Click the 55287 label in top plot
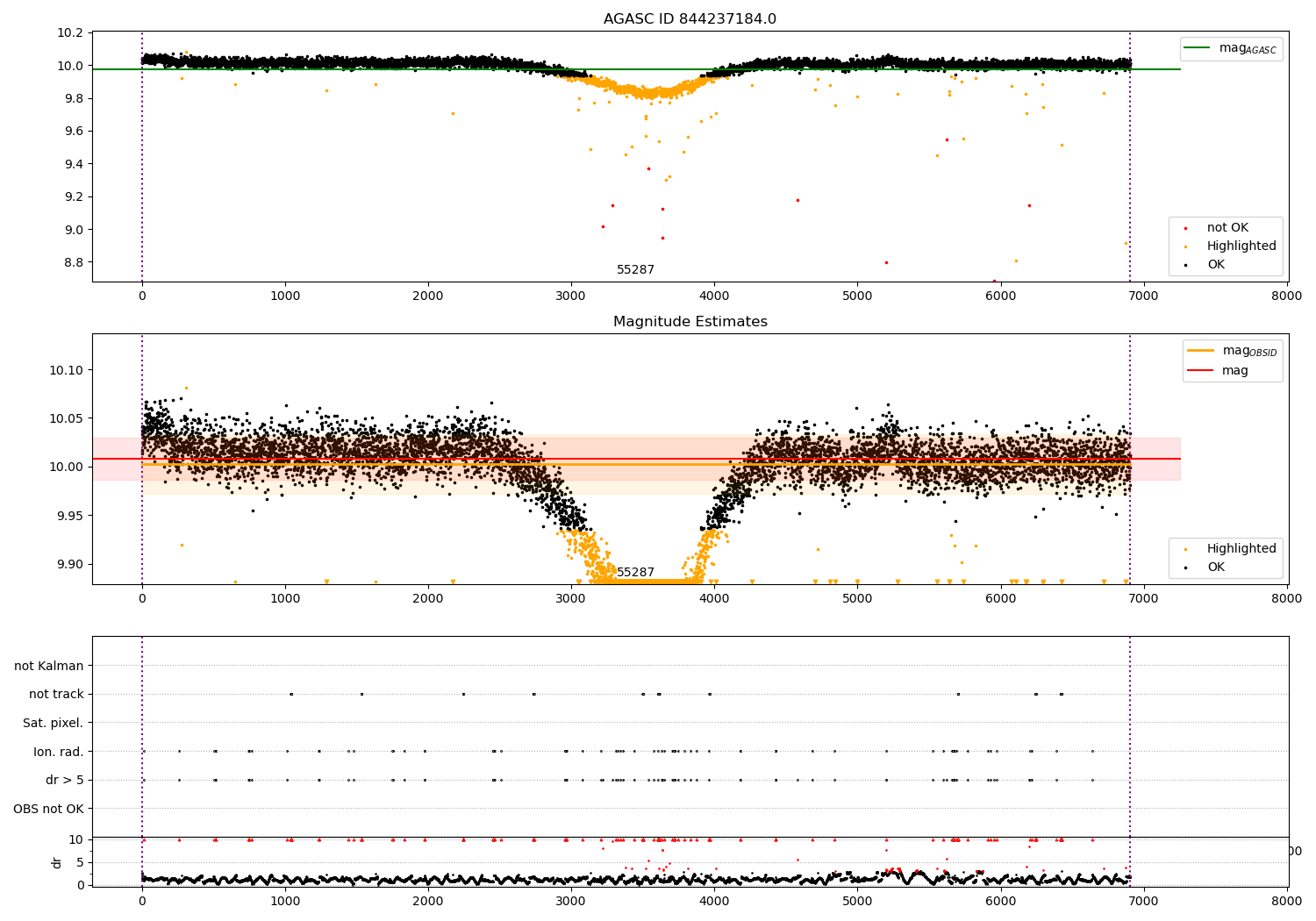 click(x=635, y=270)
